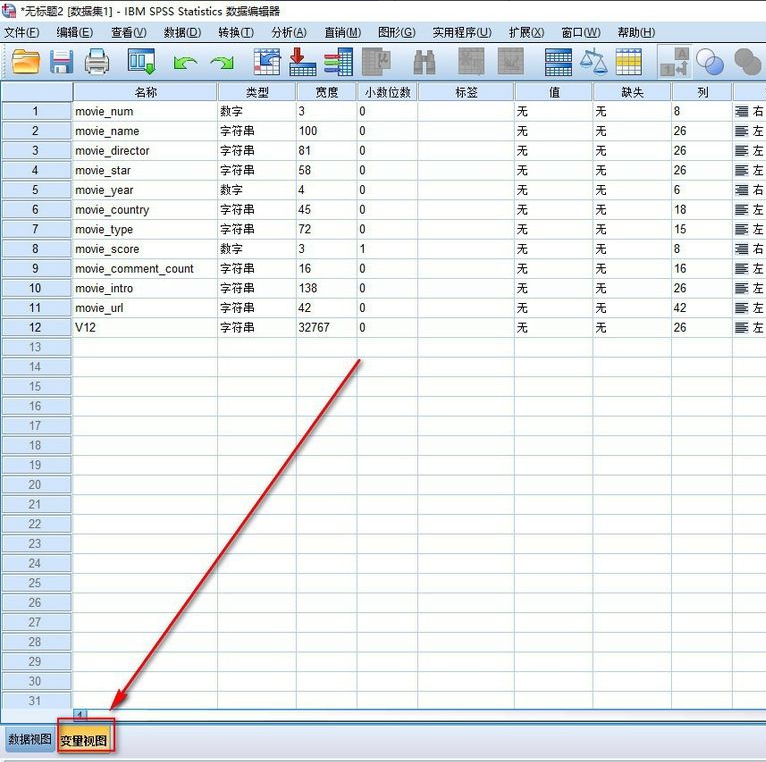Select row header number 12
This screenshot has height=762, width=766.
[36, 327]
